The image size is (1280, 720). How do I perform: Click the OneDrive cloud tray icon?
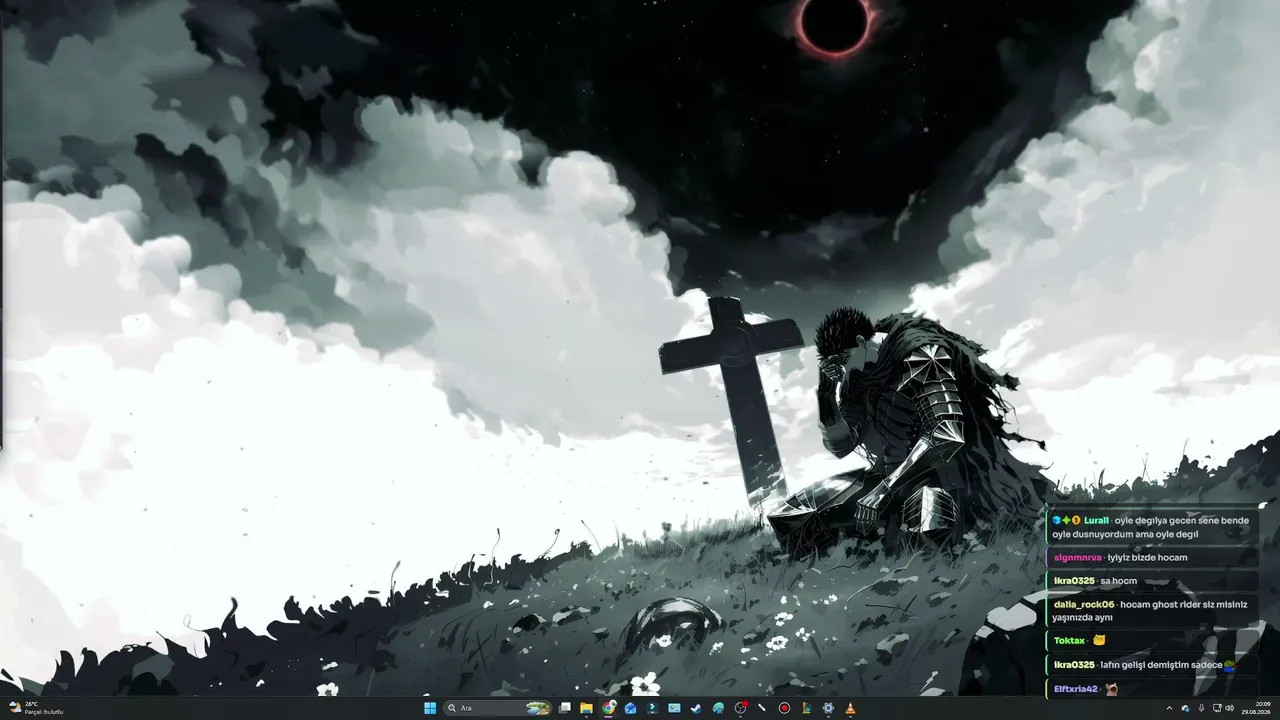point(1185,708)
